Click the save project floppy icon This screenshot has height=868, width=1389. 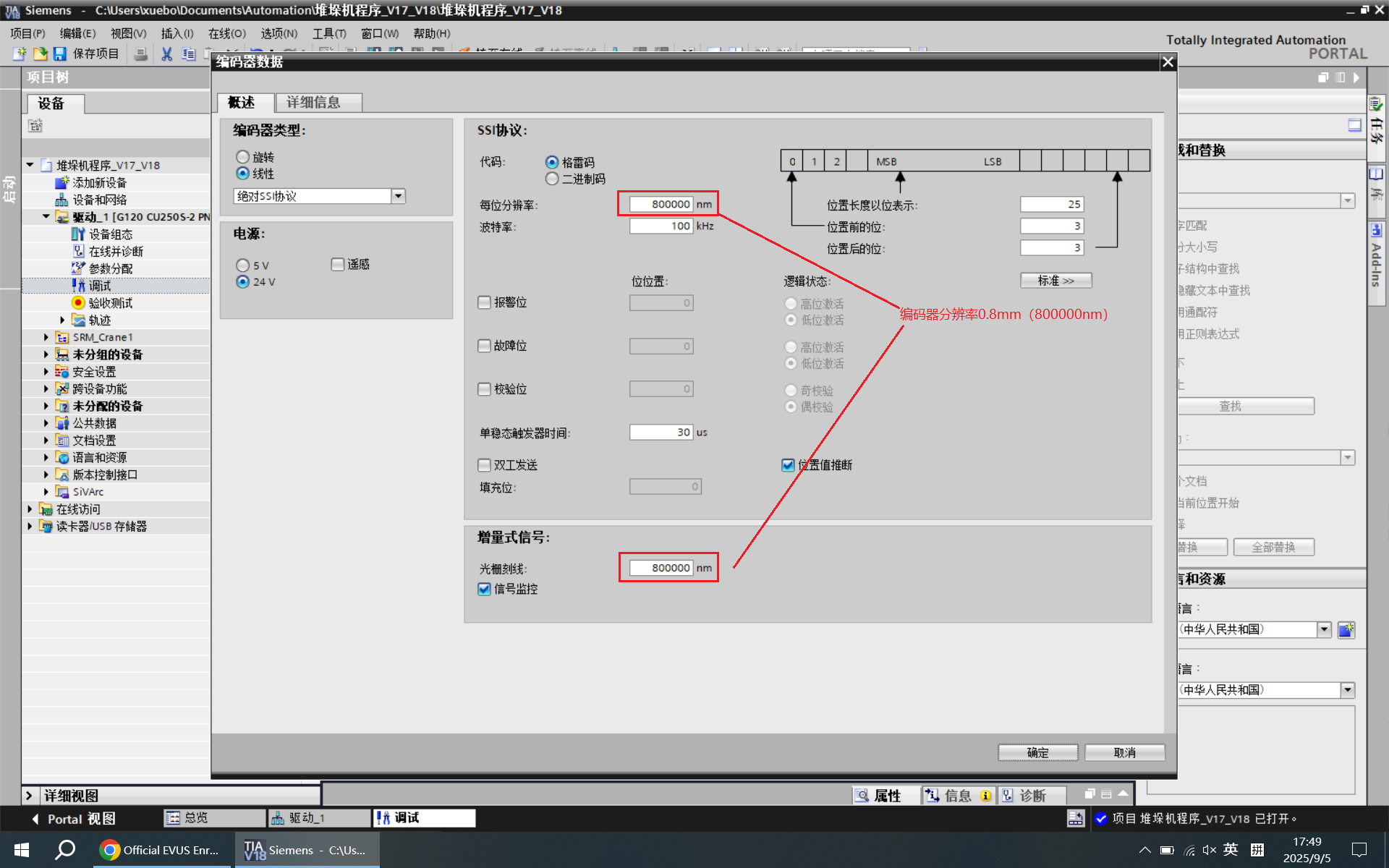point(59,54)
